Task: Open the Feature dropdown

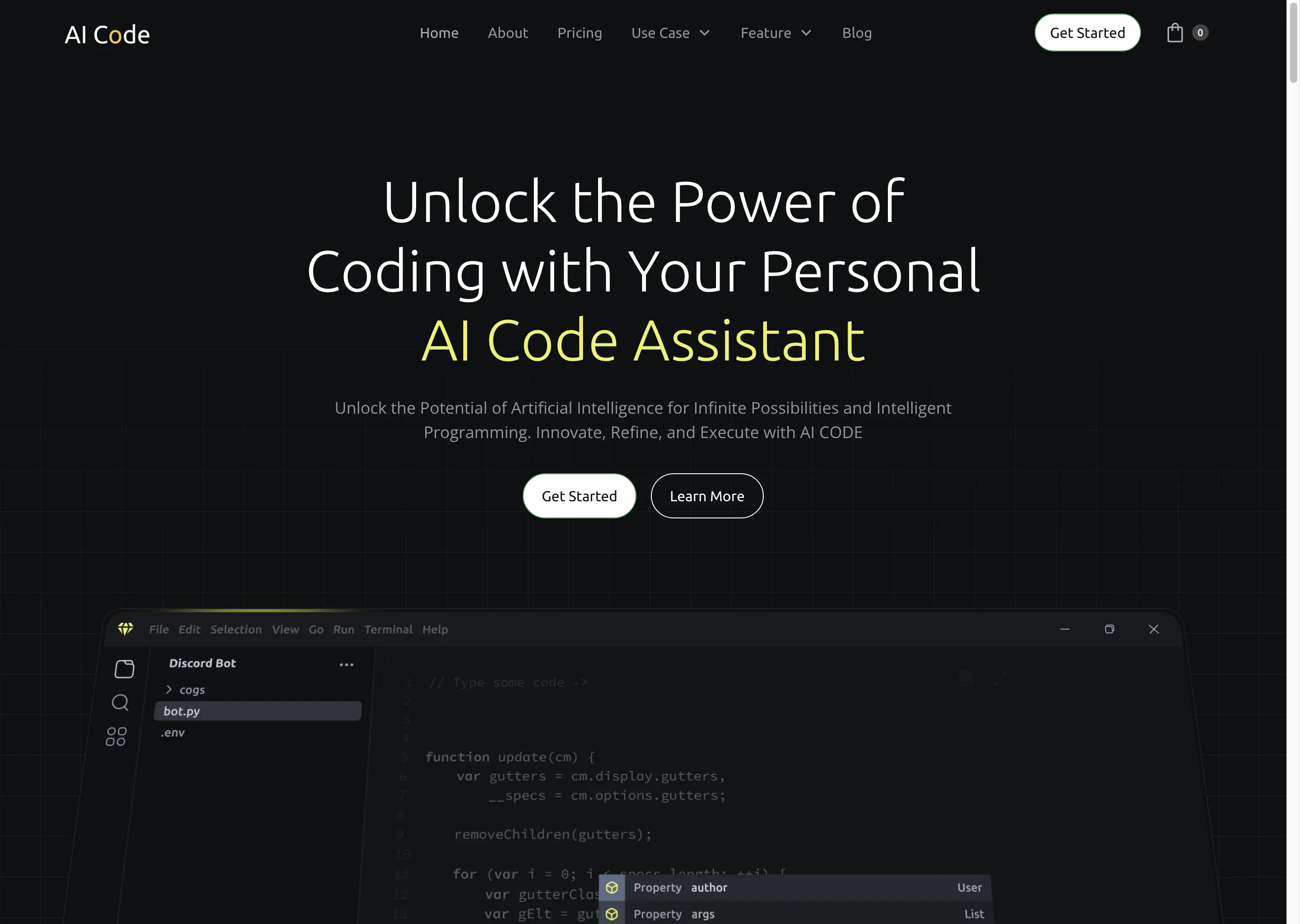Action: click(776, 32)
